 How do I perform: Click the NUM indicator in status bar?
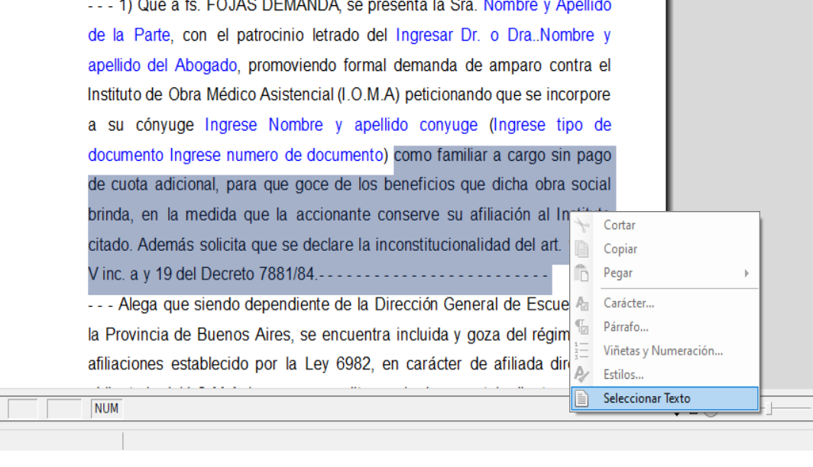coord(106,408)
